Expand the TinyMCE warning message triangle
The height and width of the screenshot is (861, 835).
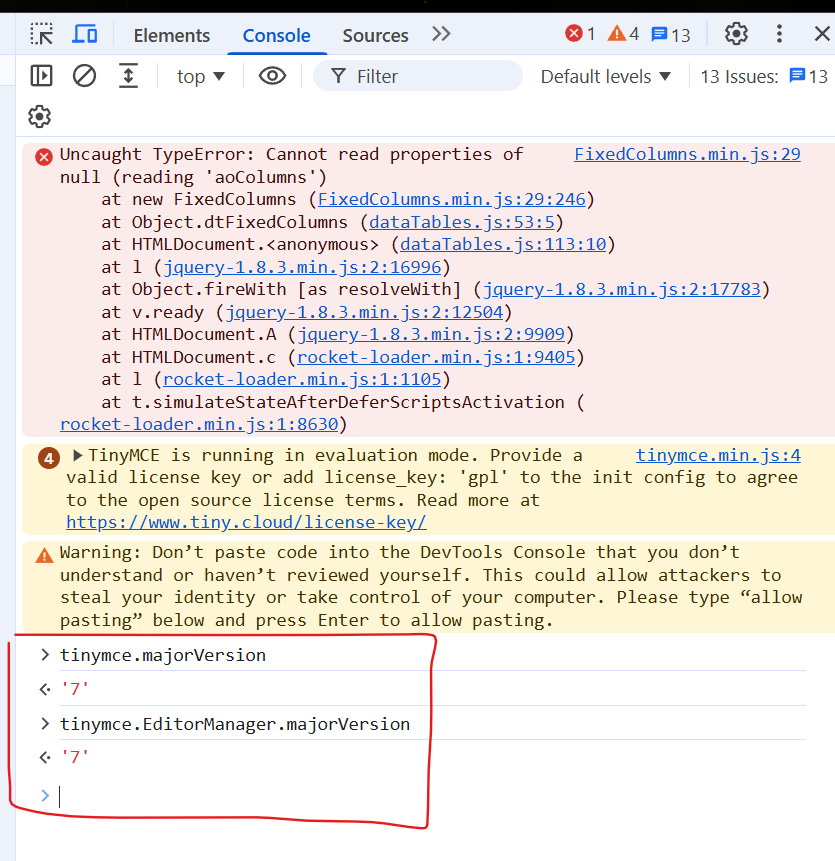click(77, 455)
